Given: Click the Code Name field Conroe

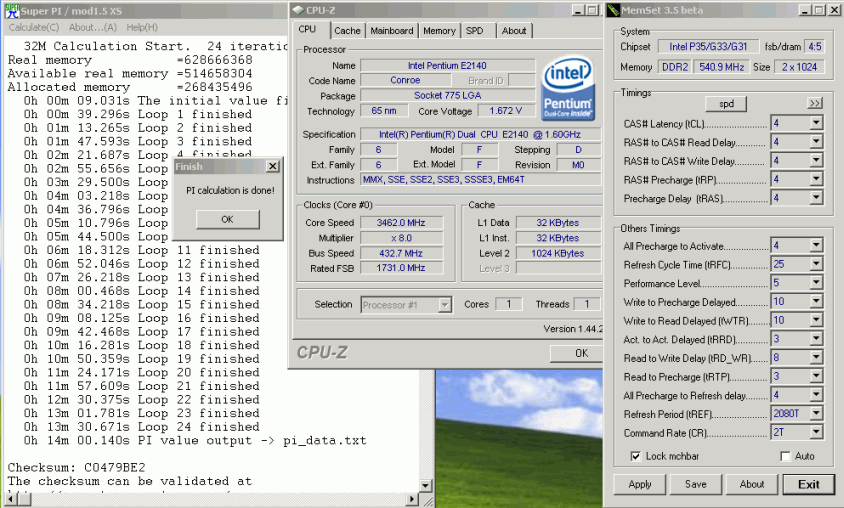Looking at the screenshot, I should pos(405,80).
